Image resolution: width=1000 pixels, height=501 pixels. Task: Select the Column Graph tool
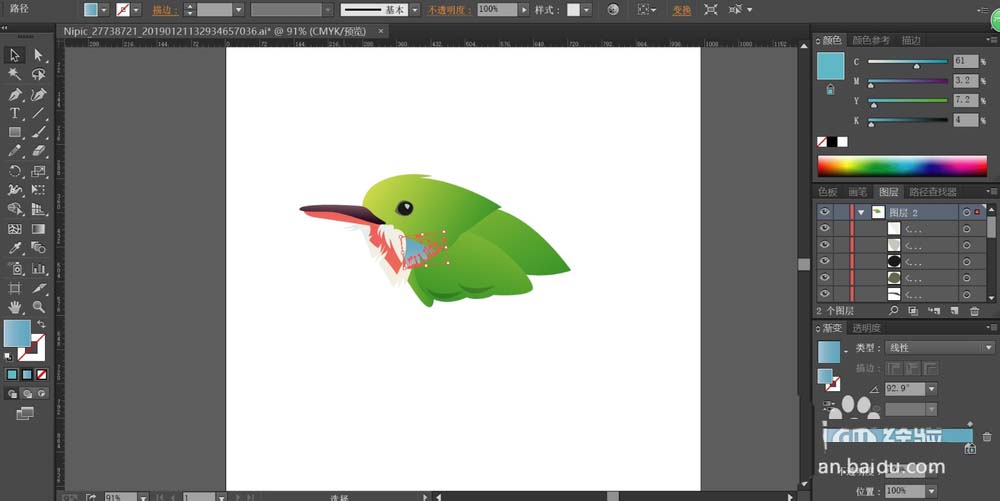38,268
